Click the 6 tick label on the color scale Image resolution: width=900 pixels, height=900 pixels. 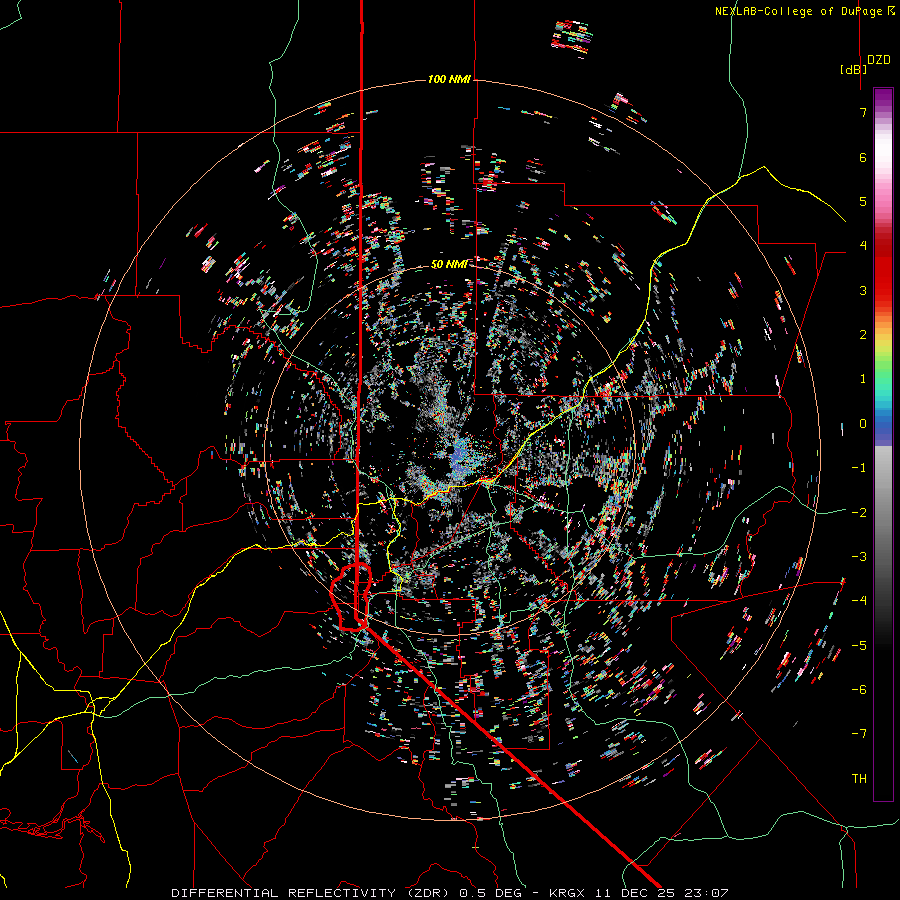[x=863, y=157]
